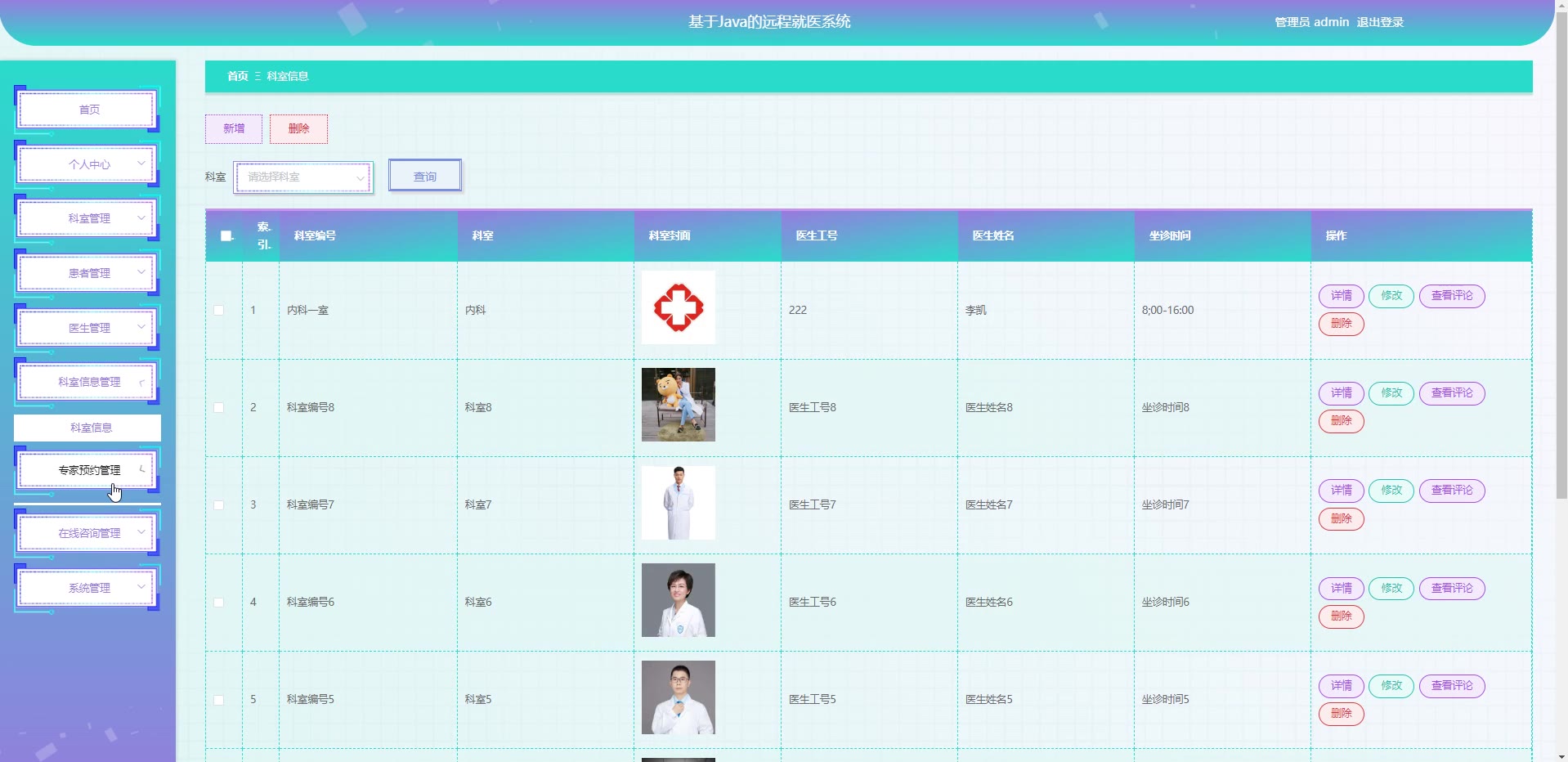Expand the 个人中心 sidebar menu
The width and height of the screenshot is (1568, 762).
coord(87,164)
